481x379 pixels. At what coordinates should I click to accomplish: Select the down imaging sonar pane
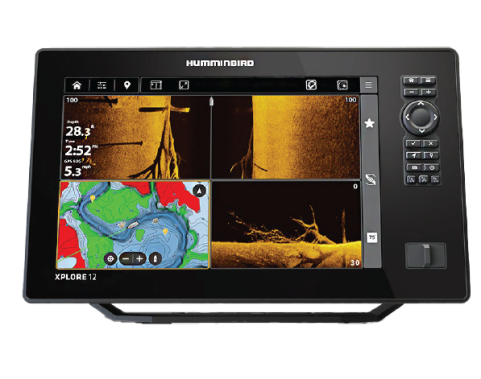(x=286, y=224)
